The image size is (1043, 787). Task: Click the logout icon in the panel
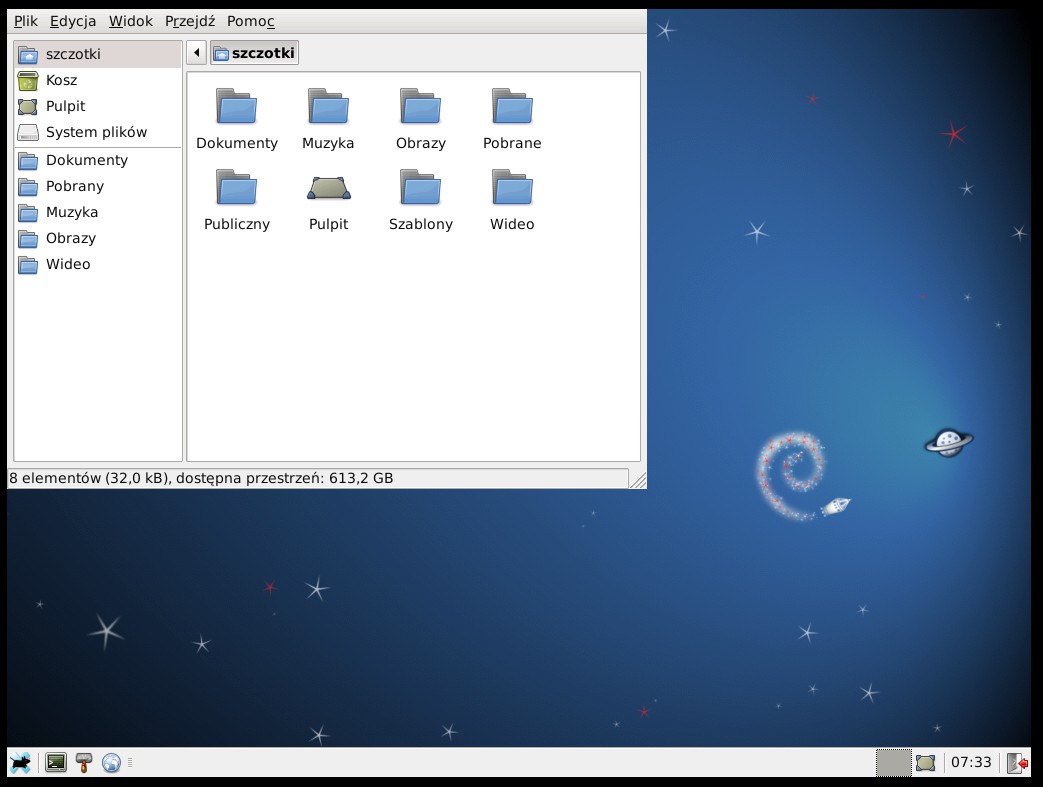1017,763
